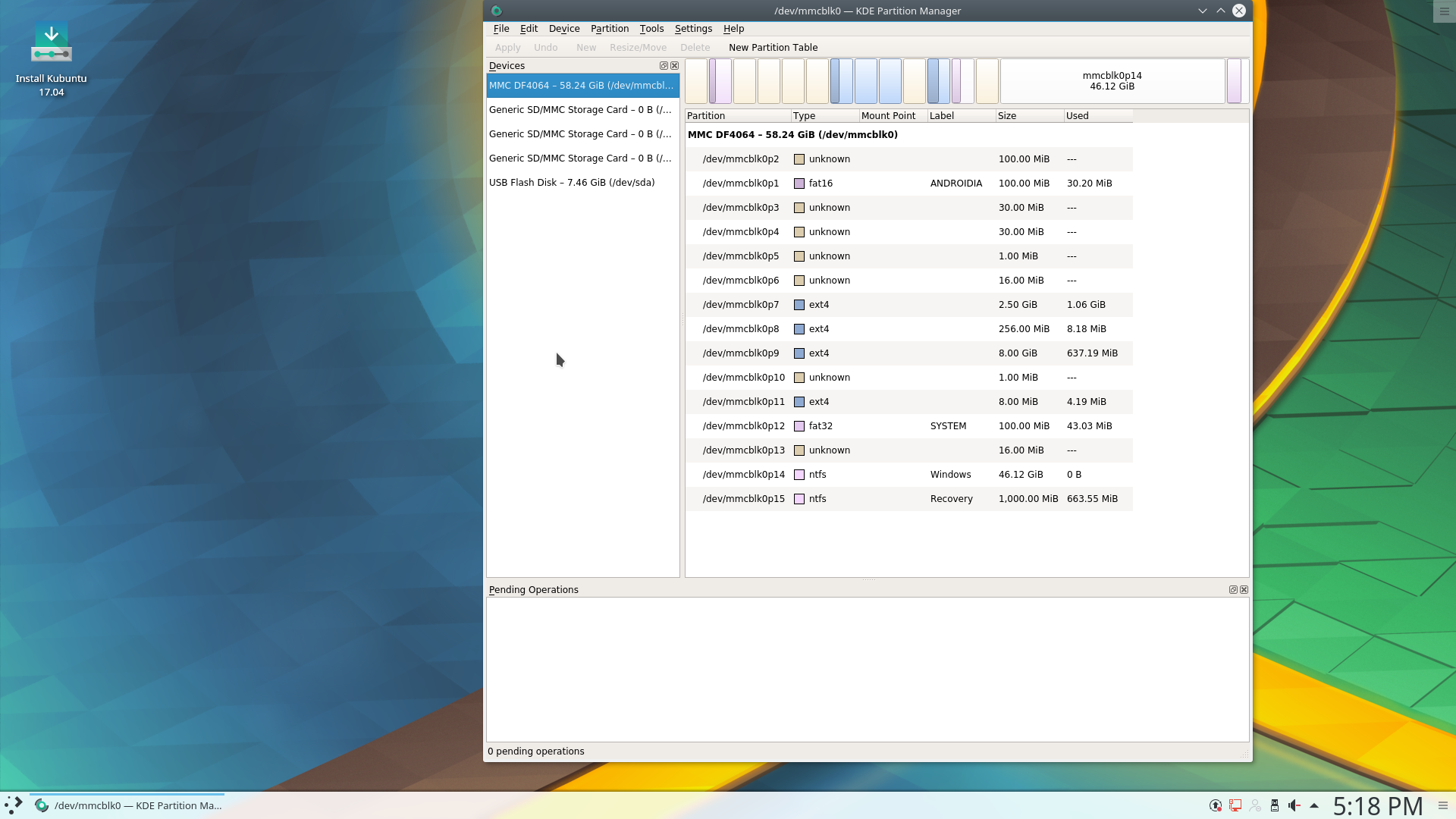1456x819 pixels.
Task: Open the Edit menu
Action: pos(529,29)
